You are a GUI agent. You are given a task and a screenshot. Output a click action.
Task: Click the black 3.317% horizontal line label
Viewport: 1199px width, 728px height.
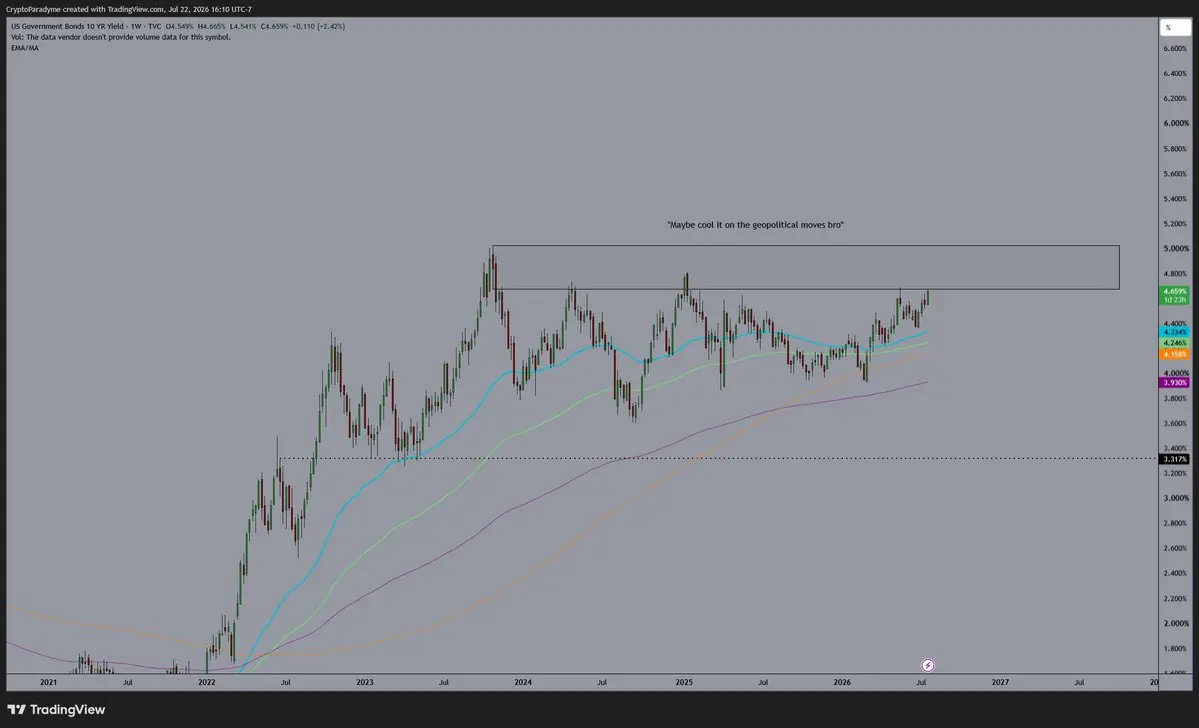(1175, 459)
